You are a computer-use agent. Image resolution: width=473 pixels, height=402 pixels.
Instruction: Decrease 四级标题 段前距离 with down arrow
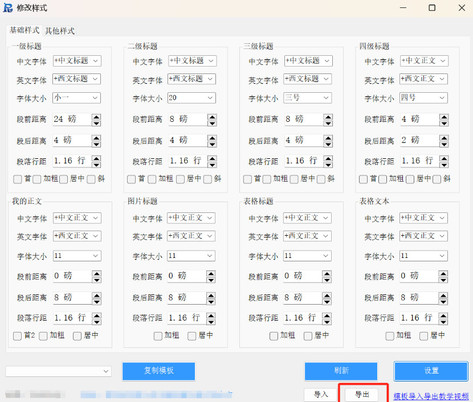[x=444, y=123]
